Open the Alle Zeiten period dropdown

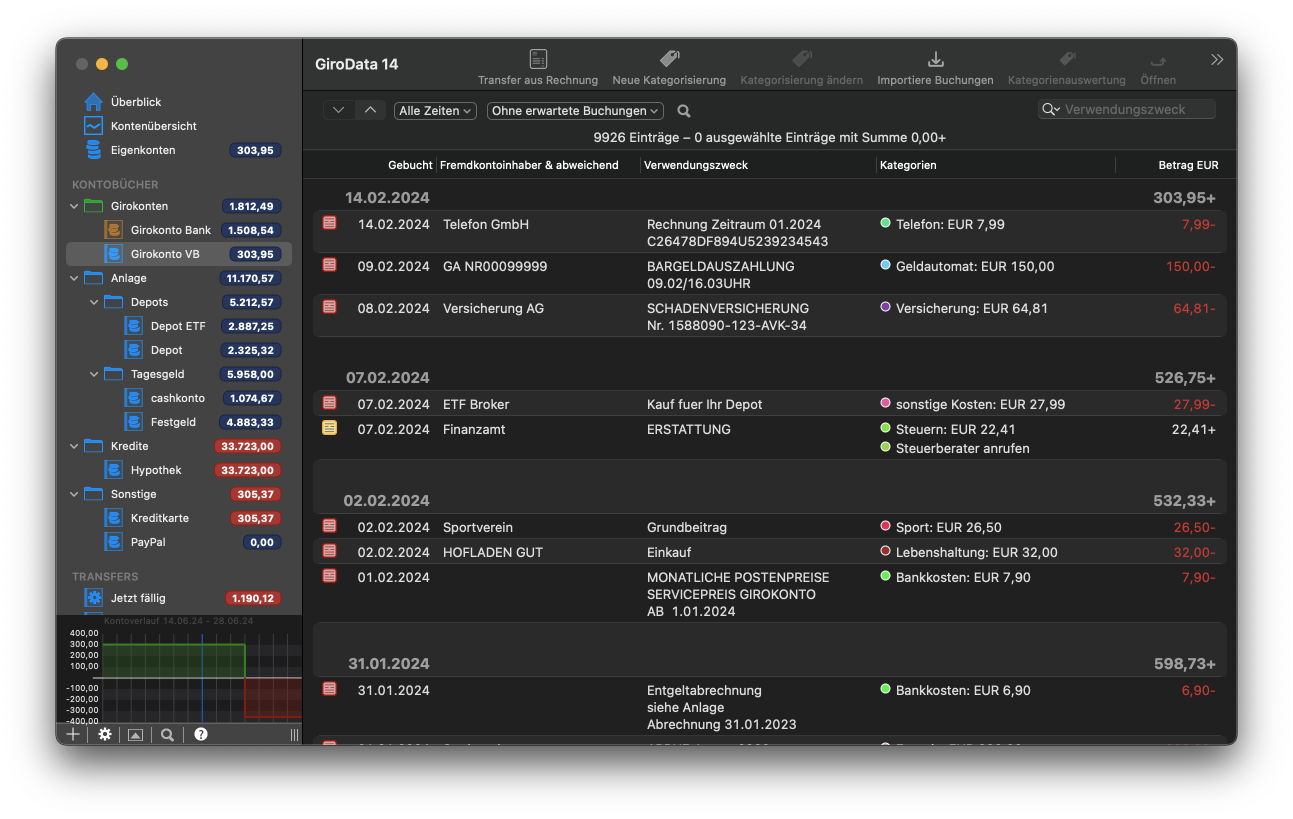point(435,111)
